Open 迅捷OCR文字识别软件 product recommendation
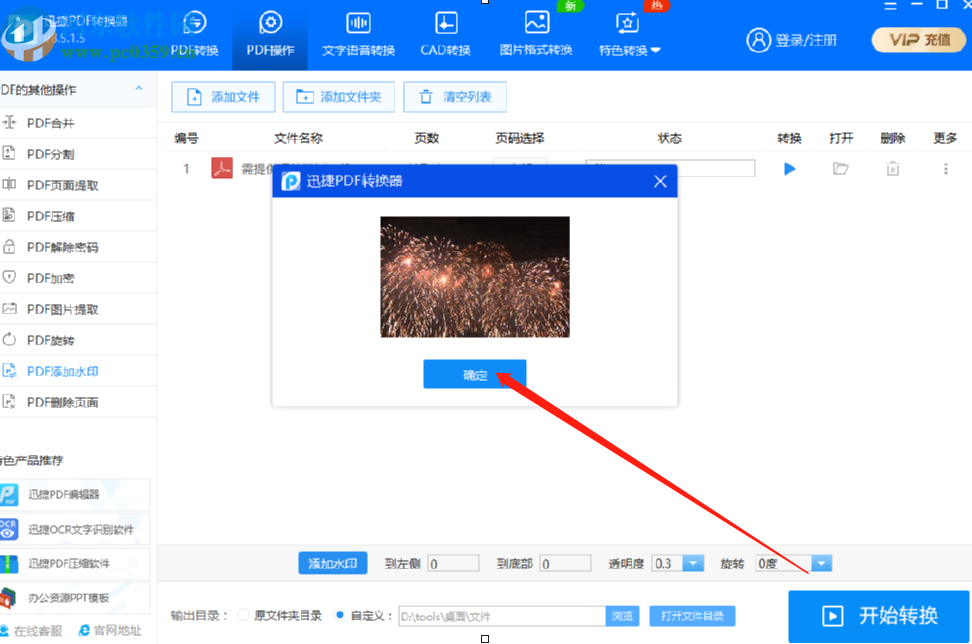This screenshot has height=644, width=972. tap(74, 529)
